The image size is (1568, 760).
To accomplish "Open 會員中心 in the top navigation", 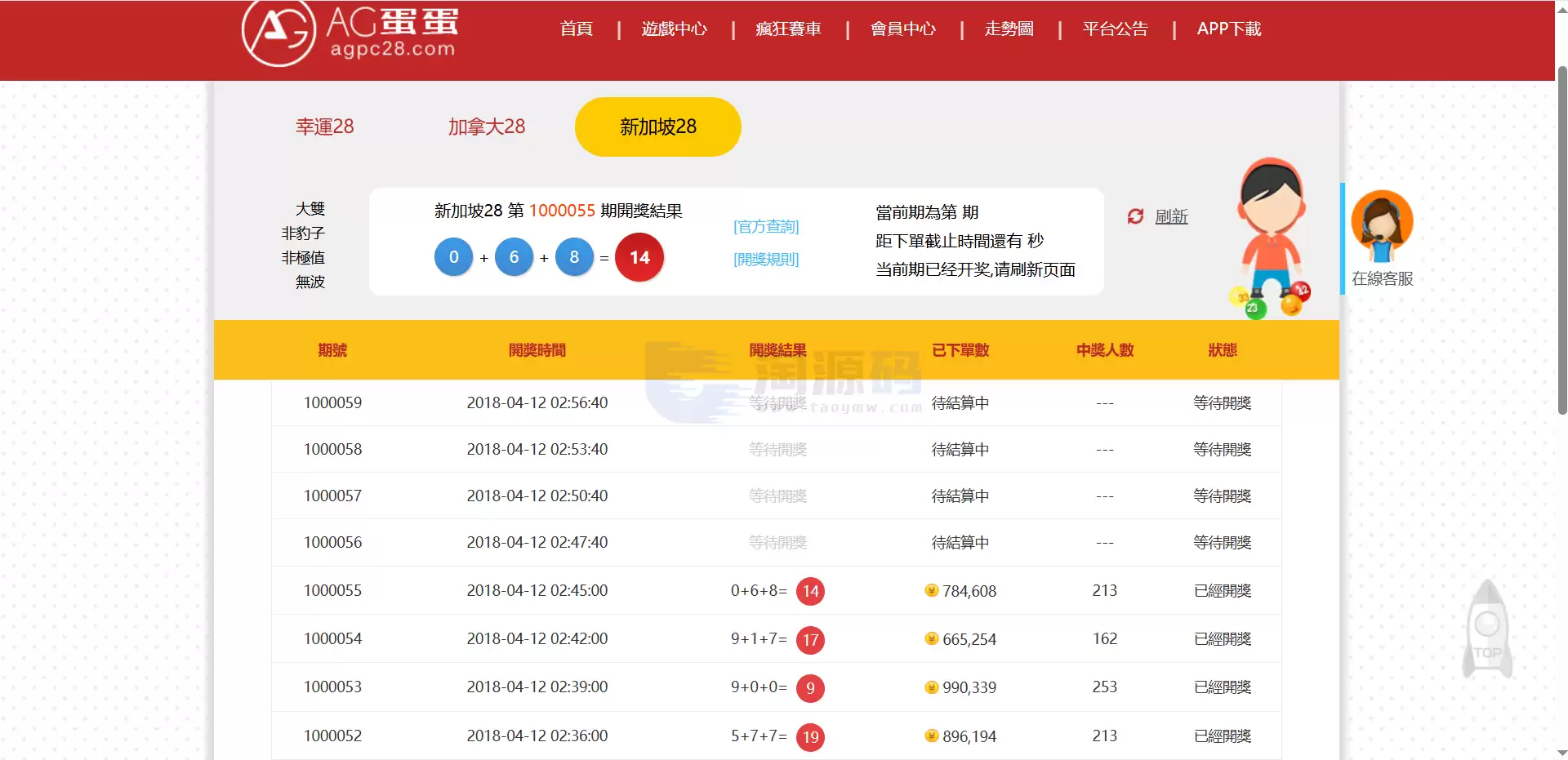I will (903, 29).
